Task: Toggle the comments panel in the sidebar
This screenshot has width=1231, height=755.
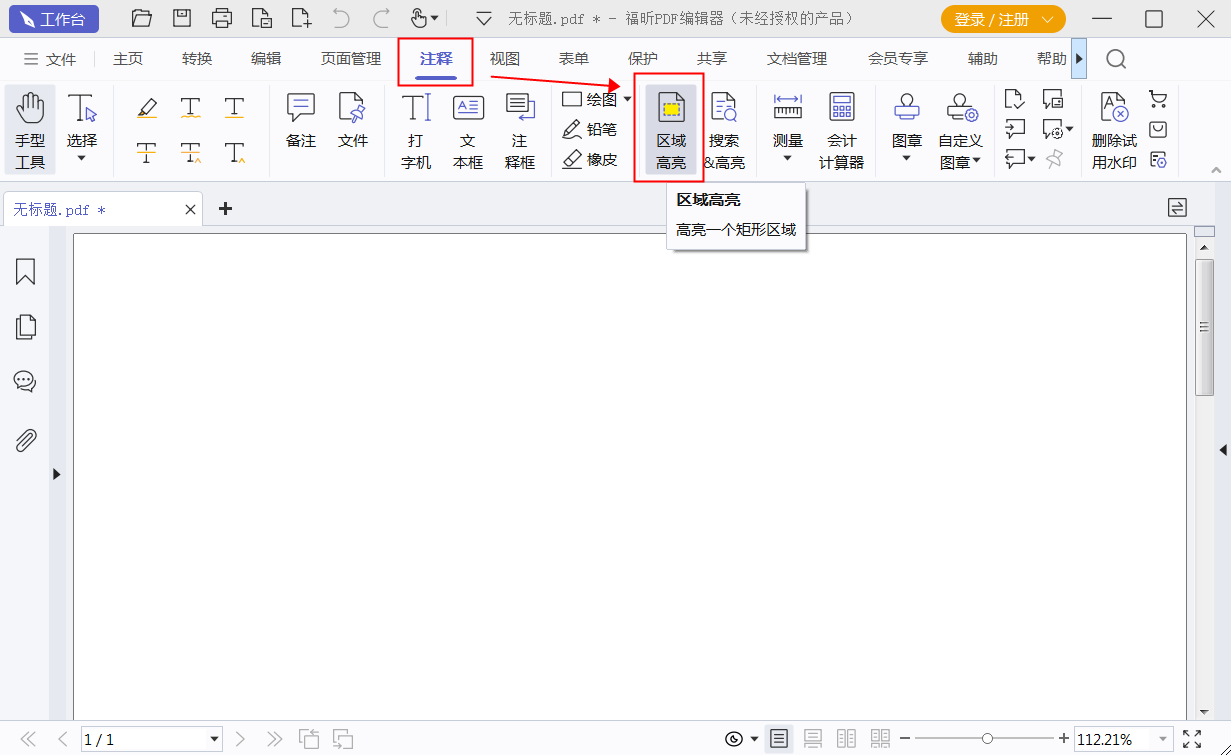Action: click(25, 381)
